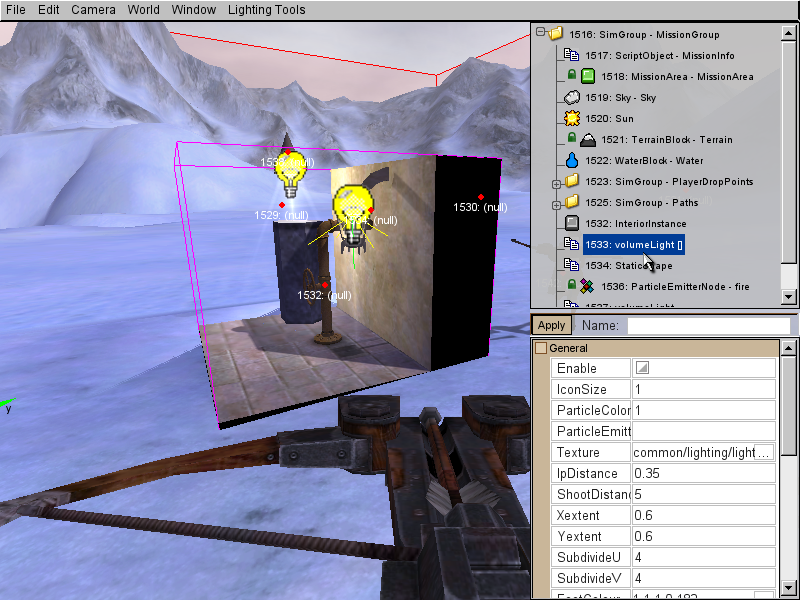Expand the SimGroup PlayerDropPoints node
This screenshot has width=800, height=600.
[556, 182]
